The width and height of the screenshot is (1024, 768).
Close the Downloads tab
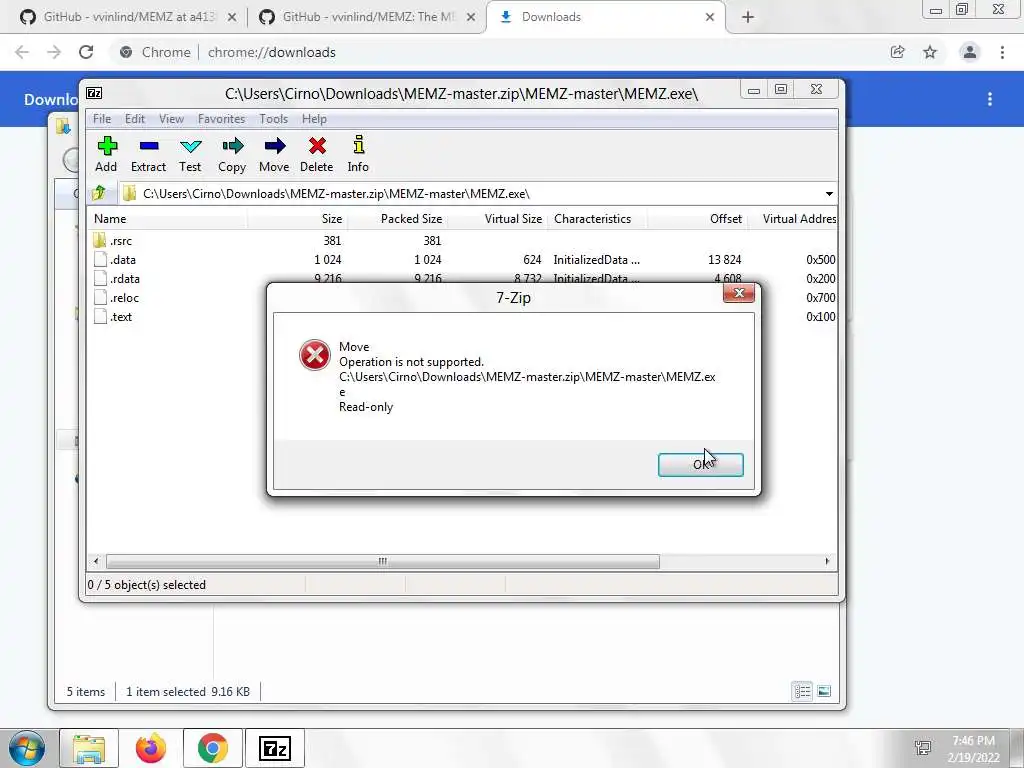pos(710,18)
